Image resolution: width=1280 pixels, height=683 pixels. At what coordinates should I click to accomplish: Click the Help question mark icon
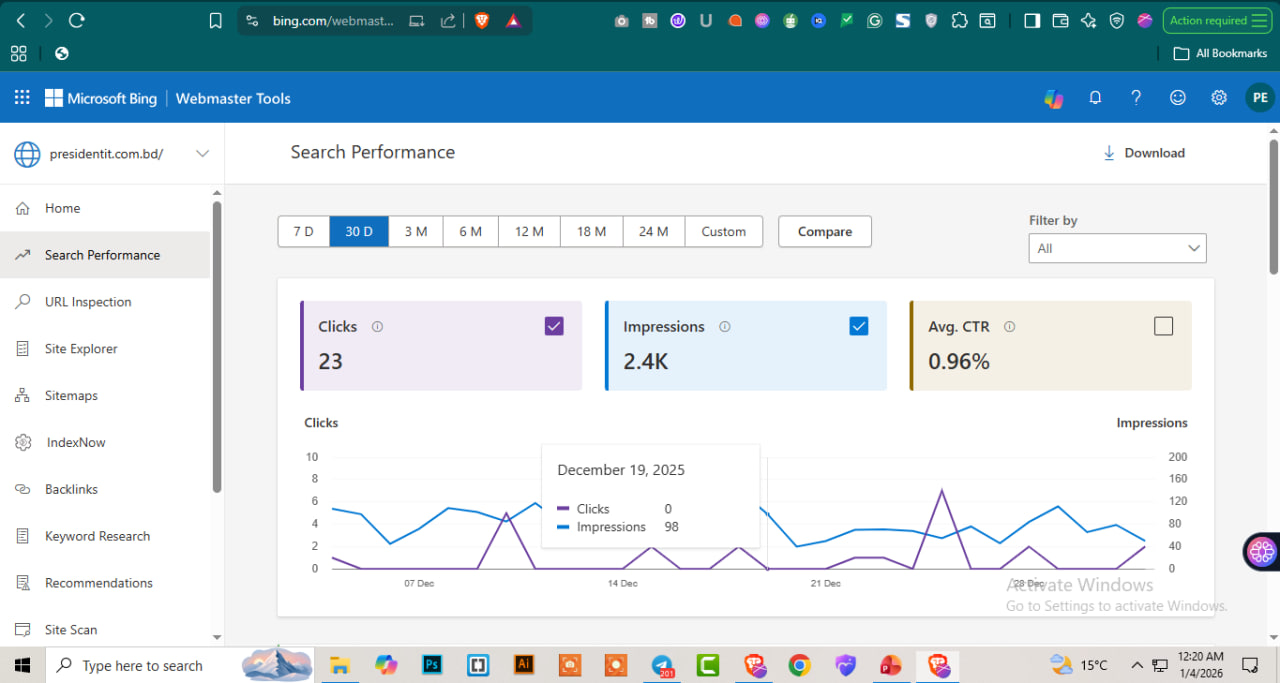tap(1136, 98)
